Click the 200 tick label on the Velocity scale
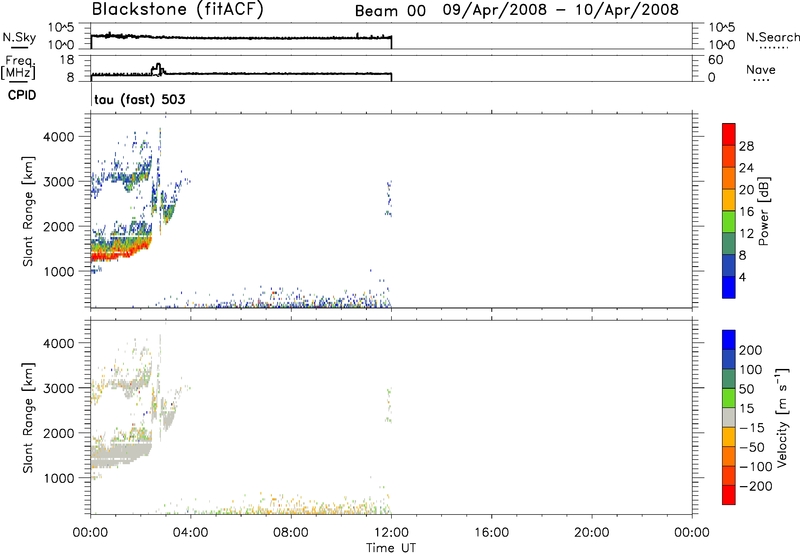The height and width of the screenshot is (554, 800). click(751, 350)
